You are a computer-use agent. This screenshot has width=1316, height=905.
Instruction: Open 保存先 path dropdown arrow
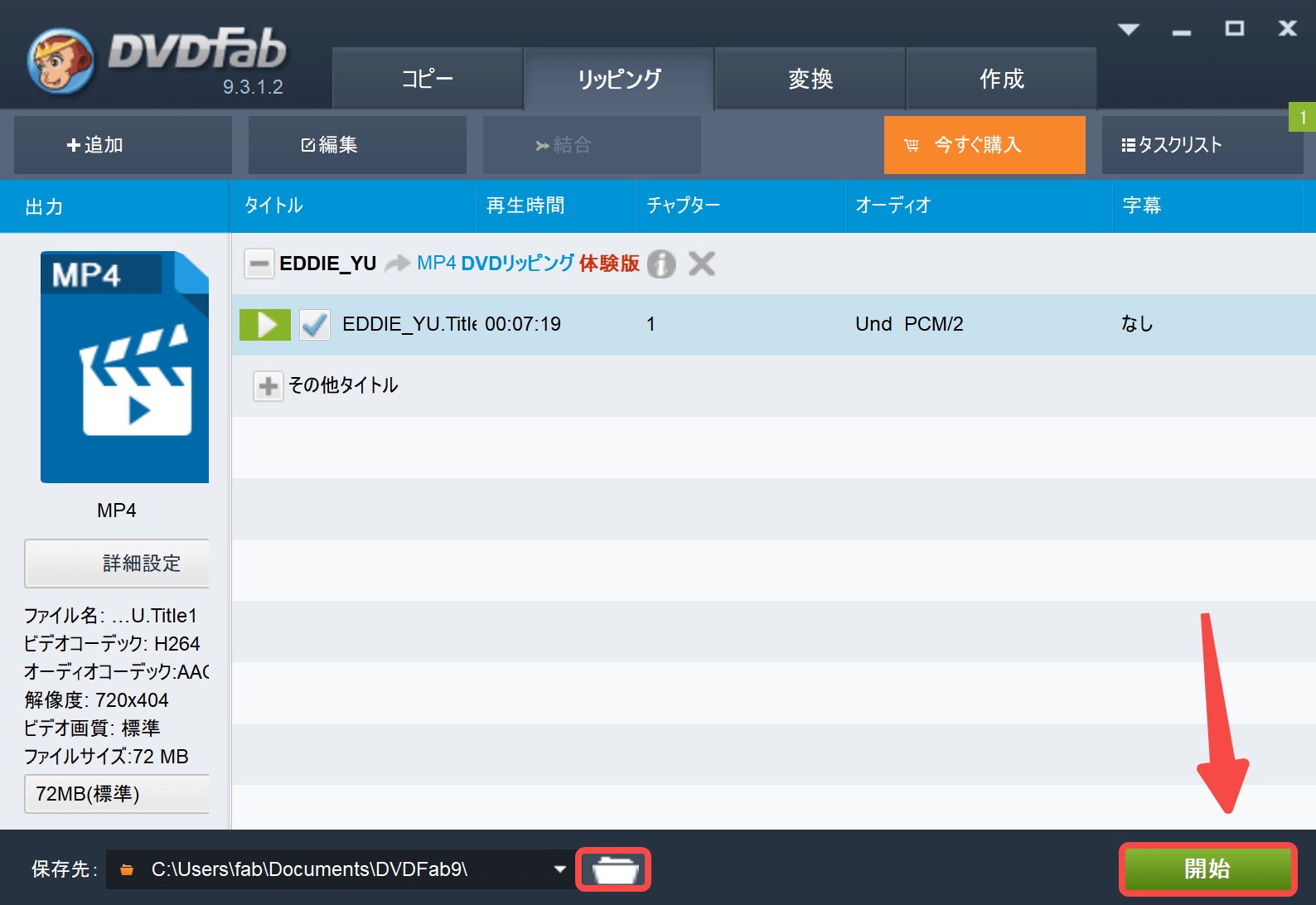560,869
